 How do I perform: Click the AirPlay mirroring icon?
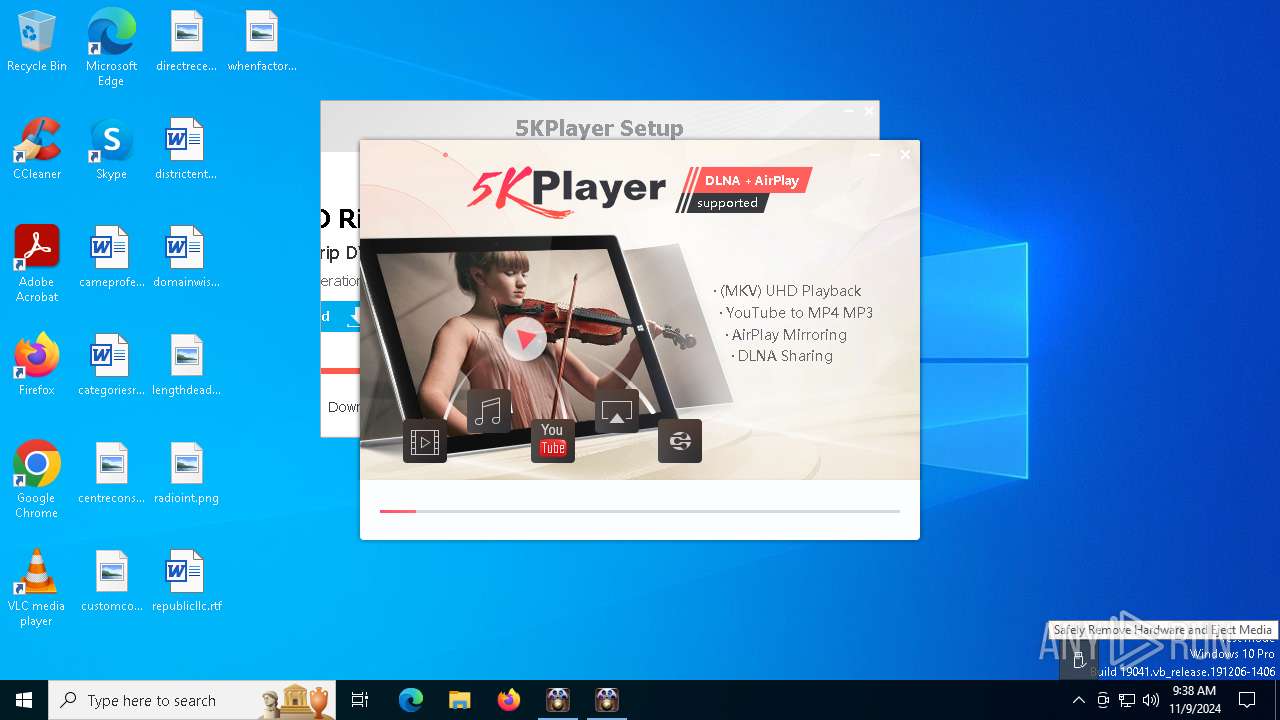(617, 411)
